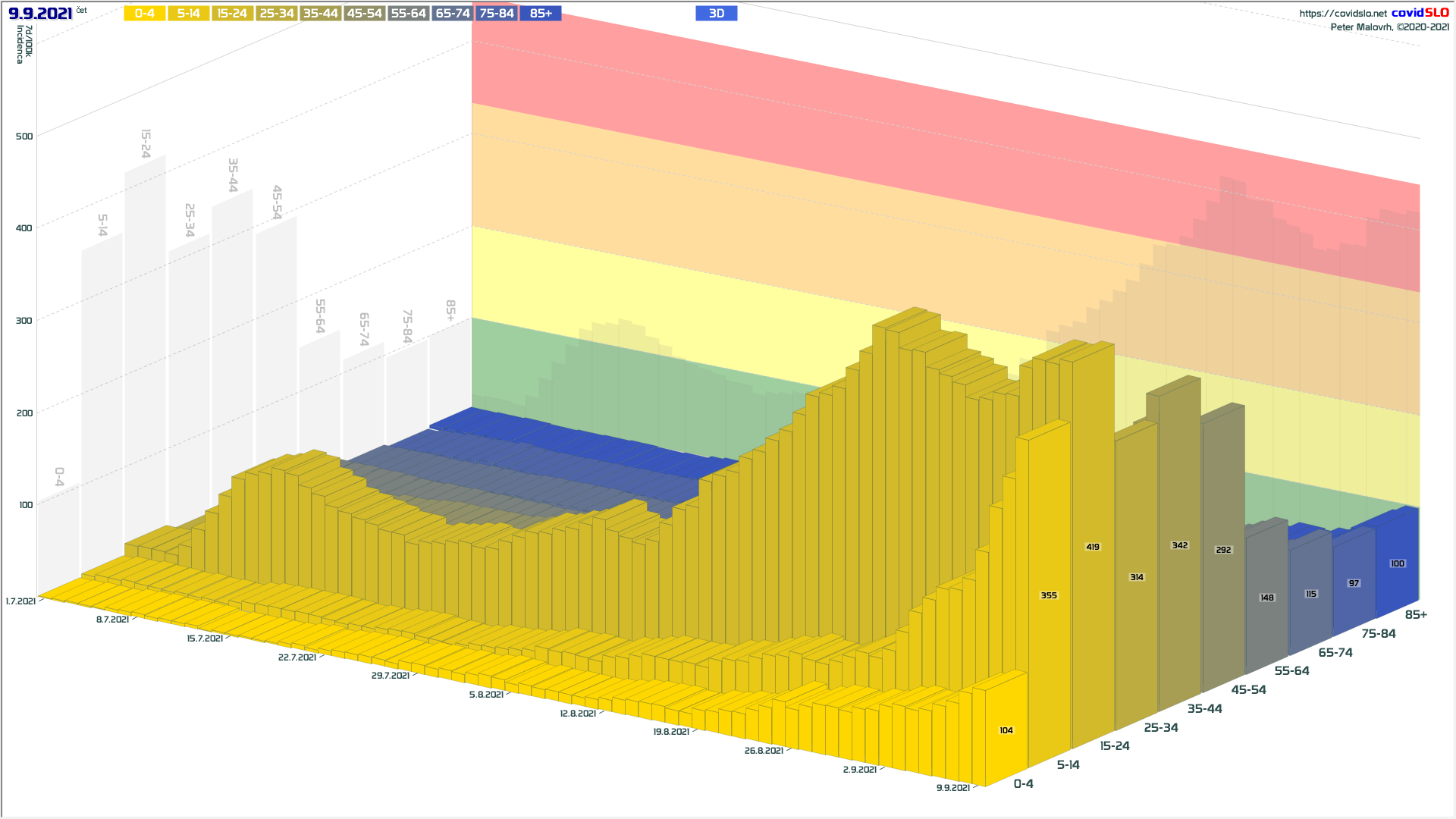
Task: Click the 3D view button
Action: tap(716, 14)
